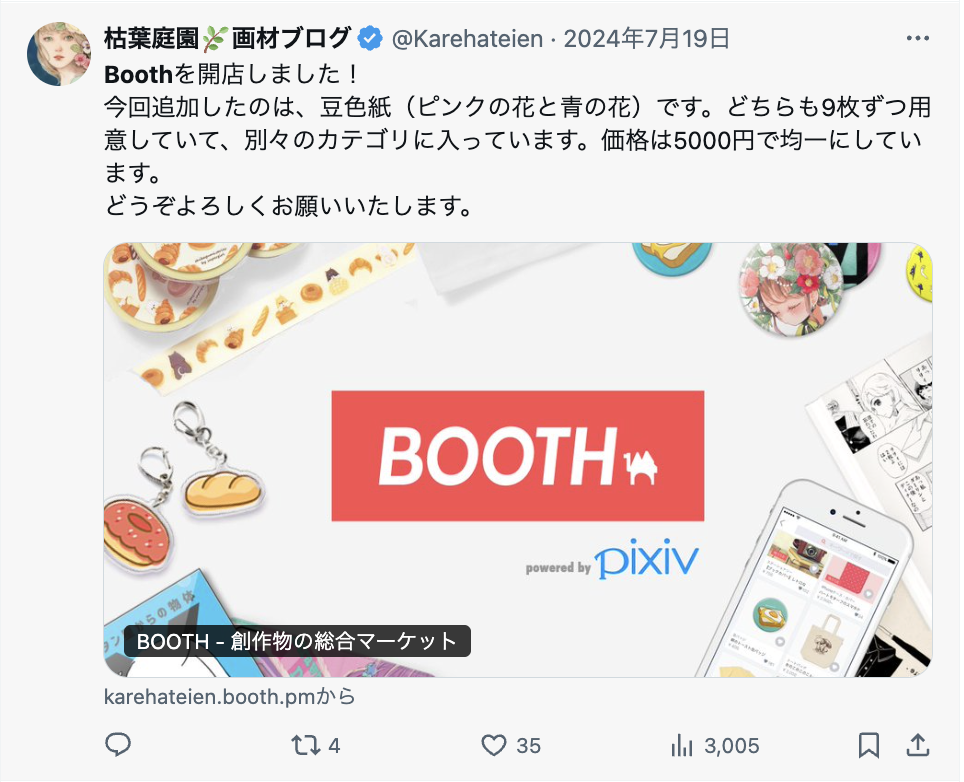
Task: Click the @Karehateien handle
Action: coord(467,39)
